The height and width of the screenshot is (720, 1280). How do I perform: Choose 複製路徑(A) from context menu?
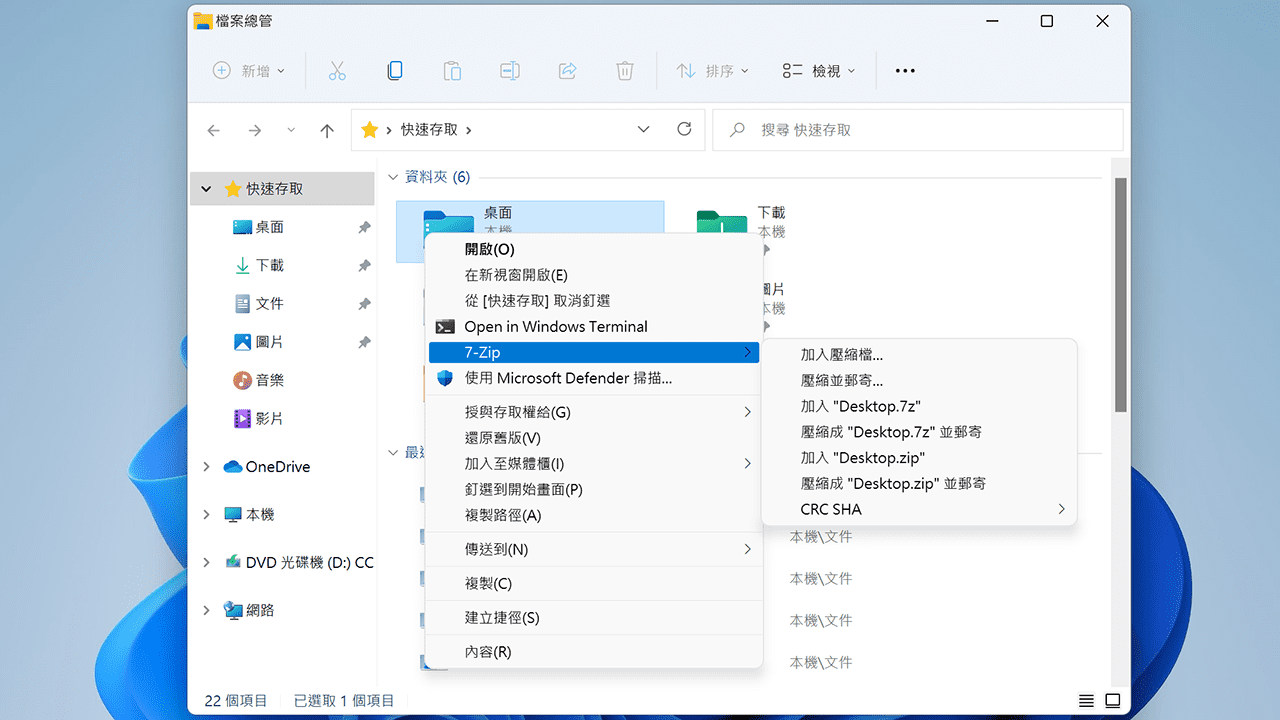503,515
